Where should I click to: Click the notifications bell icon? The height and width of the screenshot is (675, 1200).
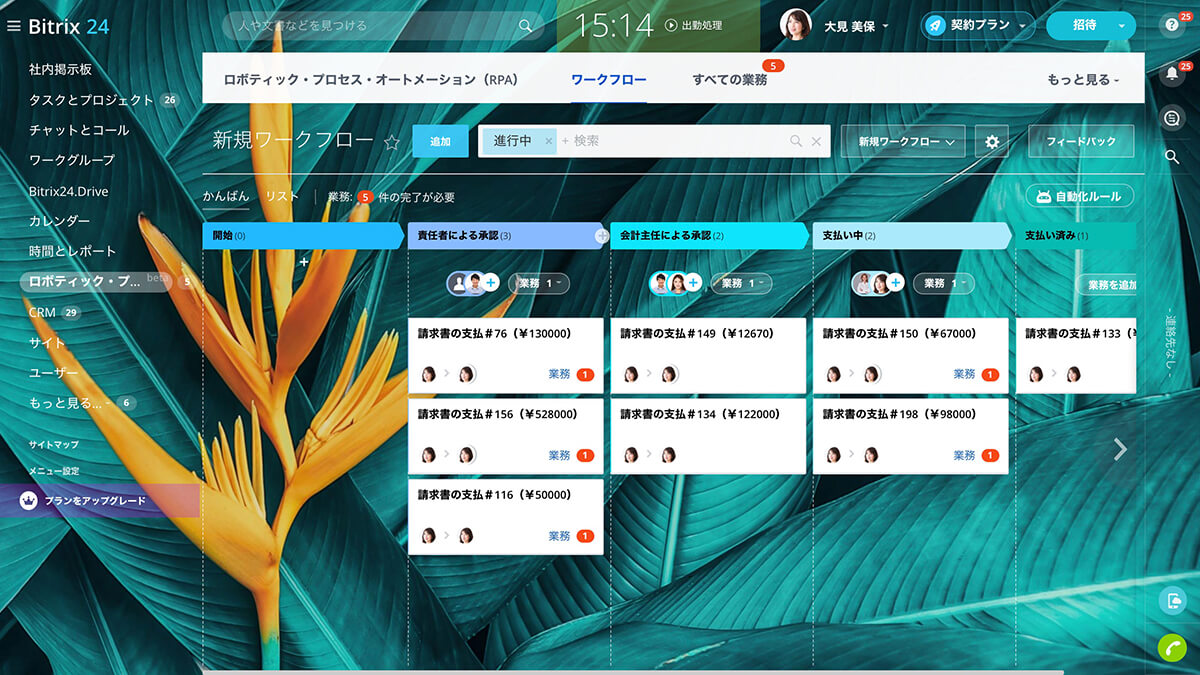point(1172,73)
